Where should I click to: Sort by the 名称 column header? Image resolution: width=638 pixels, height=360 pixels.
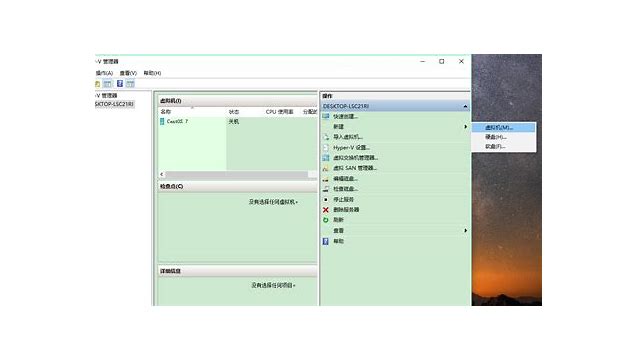166,111
